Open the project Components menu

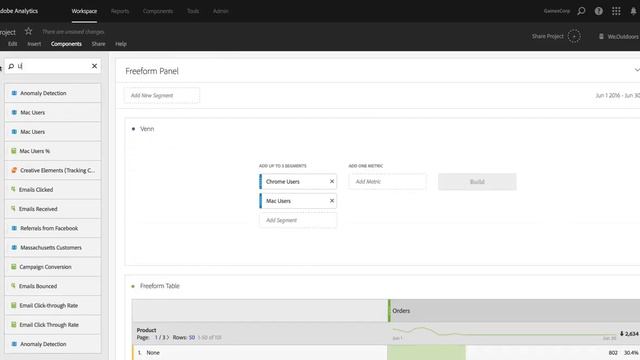click(x=66, y=44)
